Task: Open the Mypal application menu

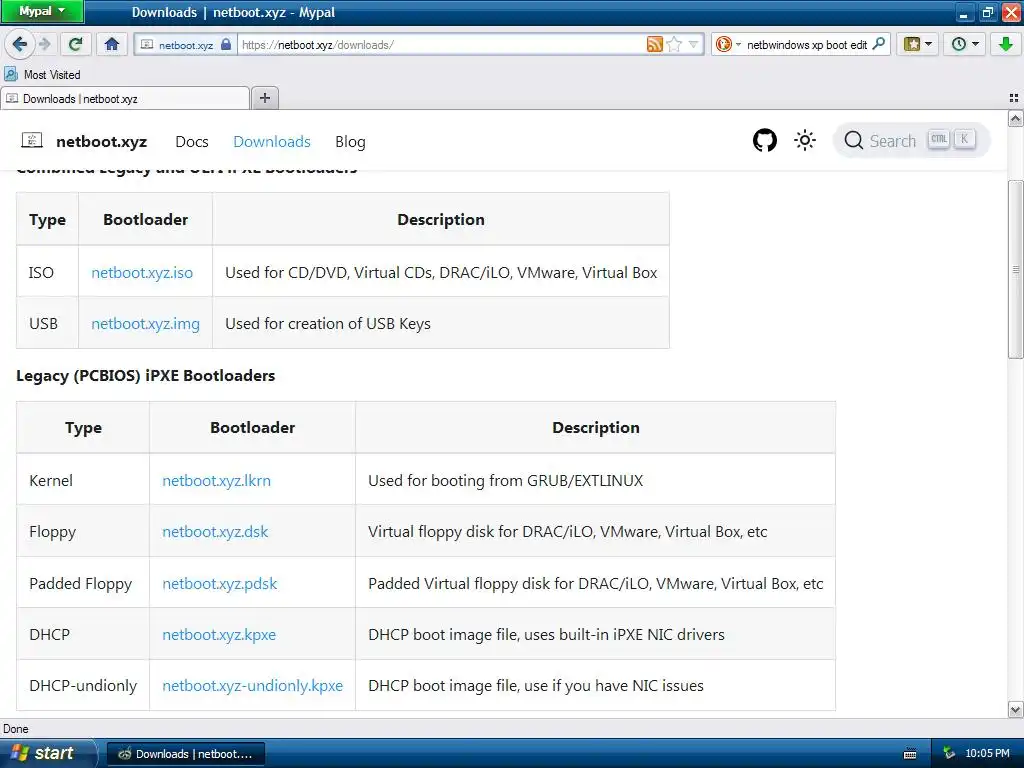Action: (42, 11)
